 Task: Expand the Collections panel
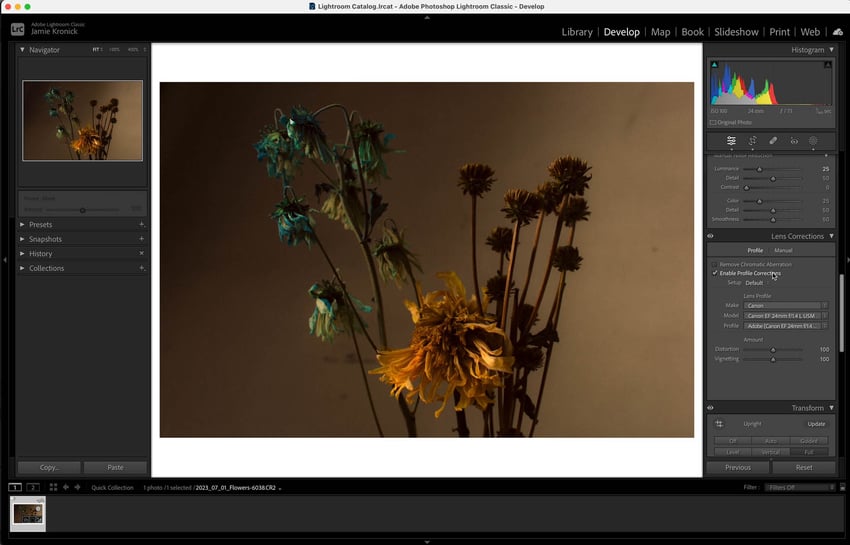[22, 268]
